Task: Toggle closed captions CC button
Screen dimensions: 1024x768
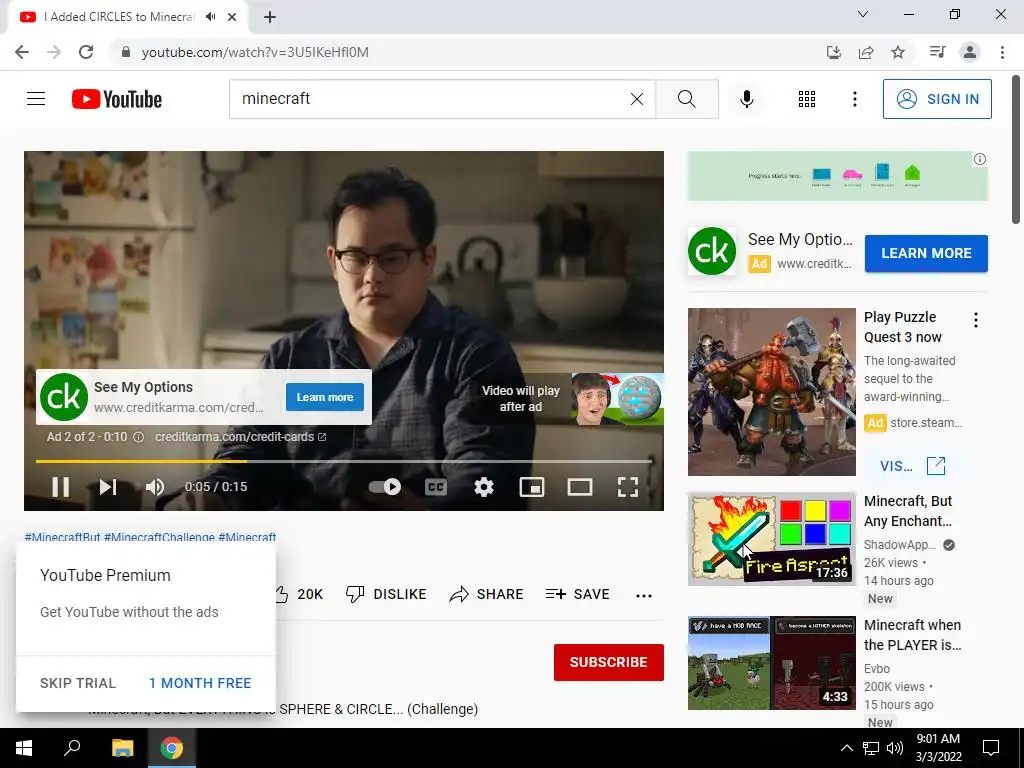Action: (436, 487)
